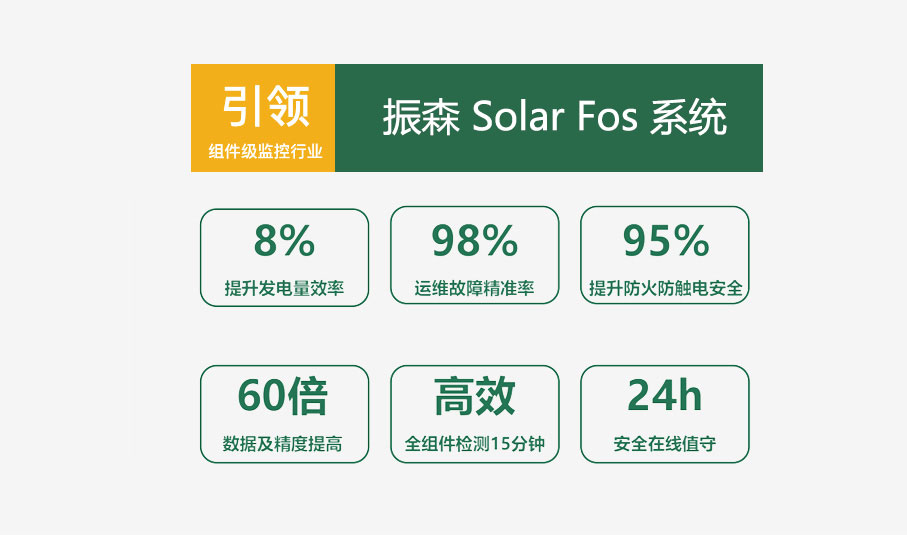Click the "高效" heading

tap(474, 397)
